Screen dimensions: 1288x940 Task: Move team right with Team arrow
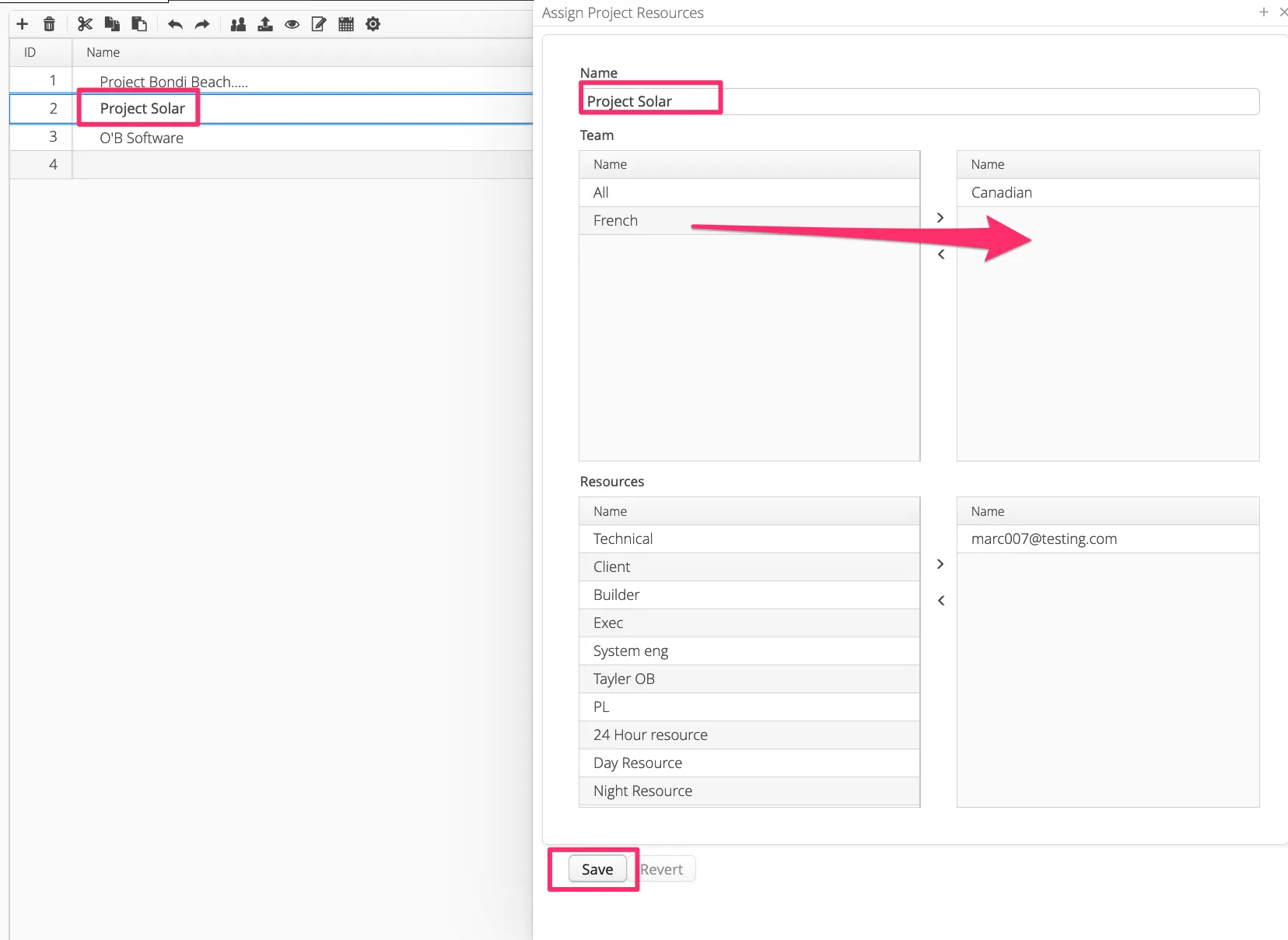tap(940, 218)
